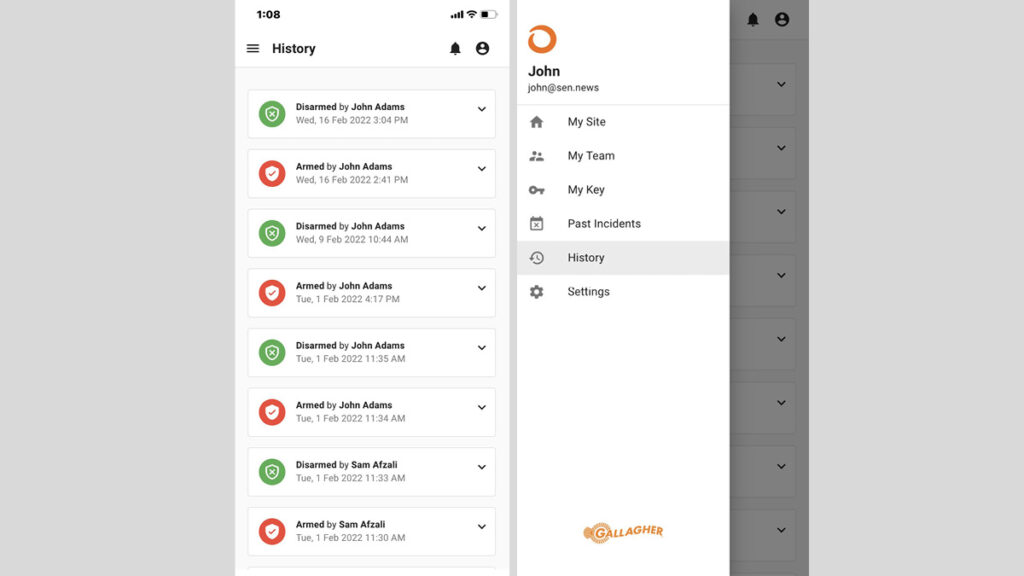The height and width of the screenshot is (576, 1024).
Task: Open the account profile icon in History header
Action: [482, 48]
